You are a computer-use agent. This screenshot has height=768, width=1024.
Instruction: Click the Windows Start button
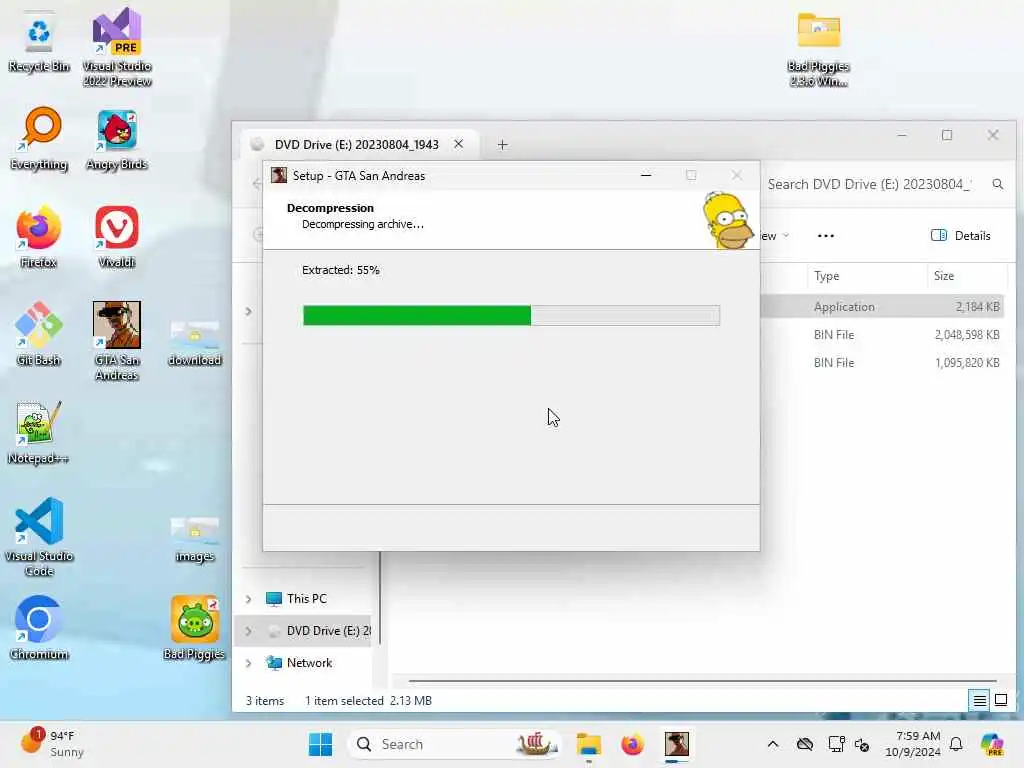pos(320,744)
